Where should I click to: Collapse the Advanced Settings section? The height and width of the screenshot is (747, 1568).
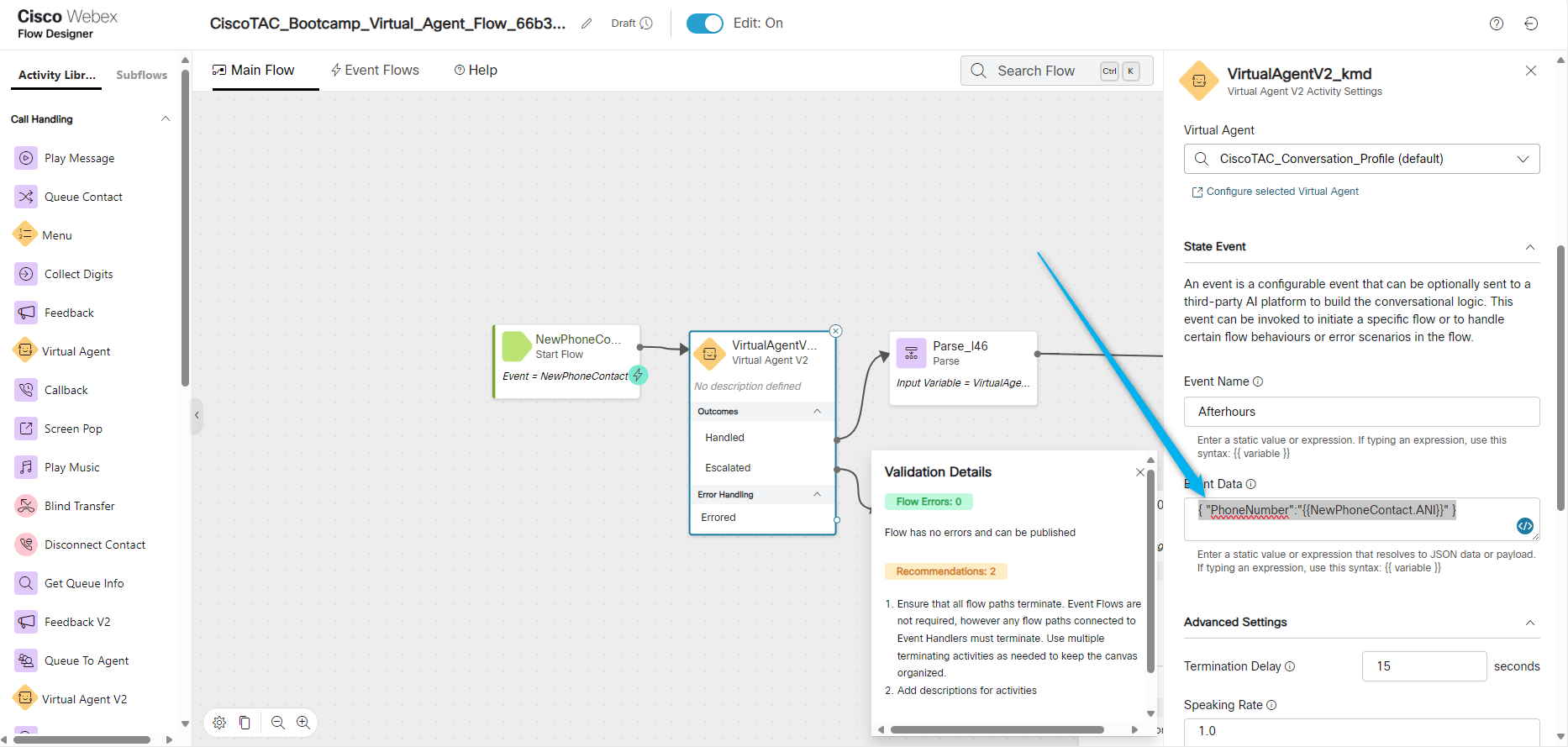tap(1530, 623)
